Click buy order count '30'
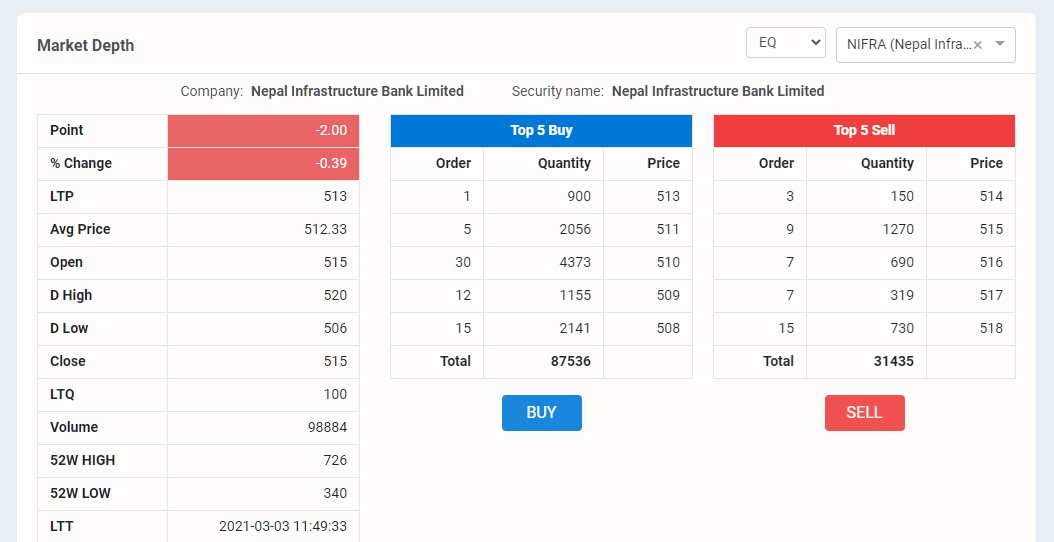Image resolution: width=1054 pixels, height=542 pixels. (463, 262)
